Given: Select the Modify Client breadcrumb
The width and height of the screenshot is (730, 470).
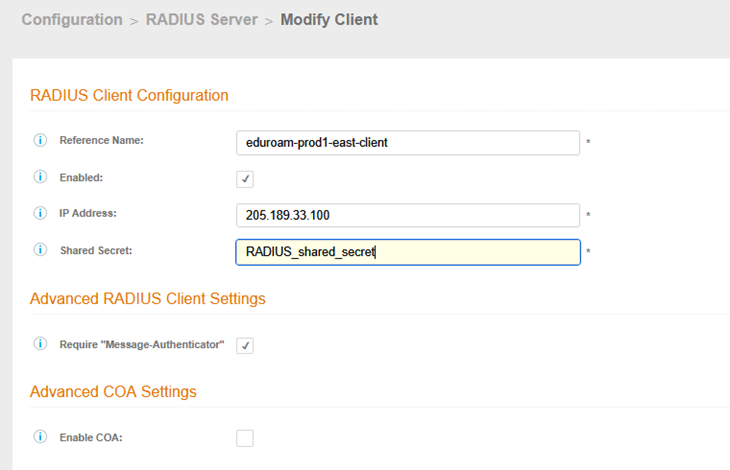Looking at the screenshot, I should click(329, 20).
